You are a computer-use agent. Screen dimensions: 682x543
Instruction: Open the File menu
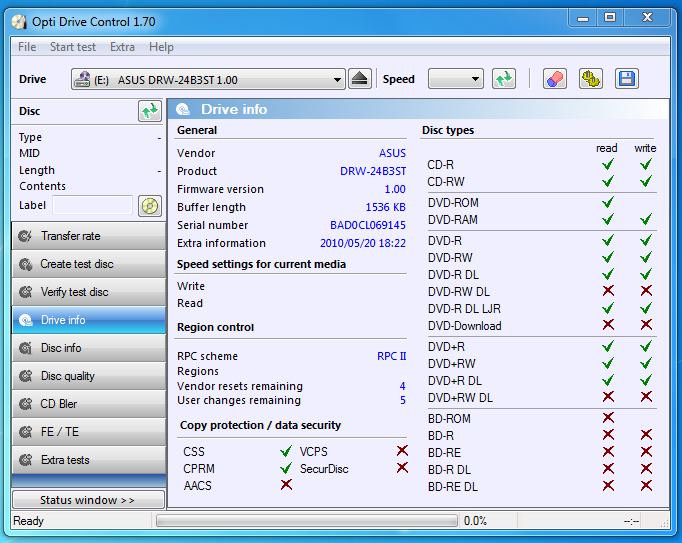(27, 47)
